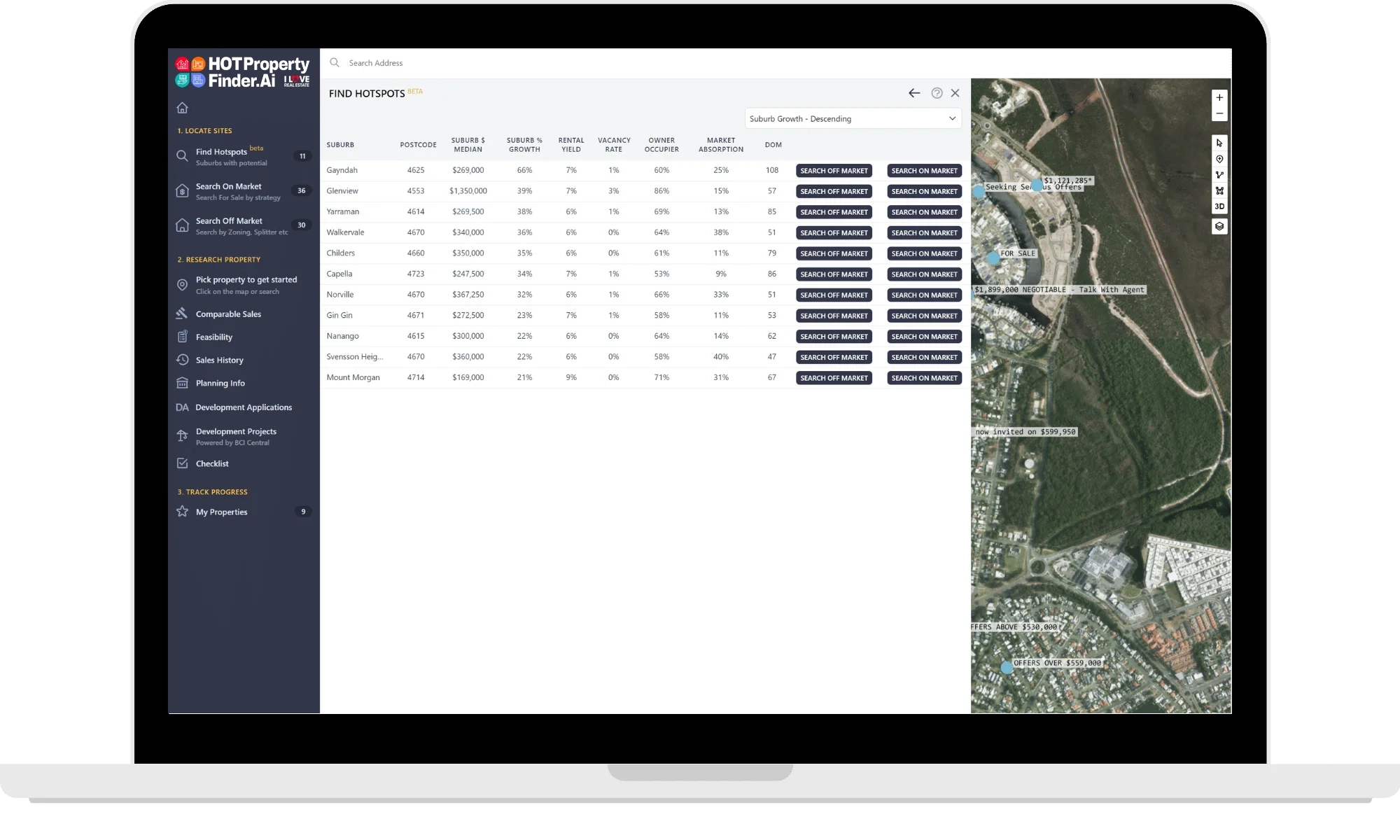The image size is (1400, 840).
Task: Click the Offers Over $559,000 map marker
Action: (1007, 668)
